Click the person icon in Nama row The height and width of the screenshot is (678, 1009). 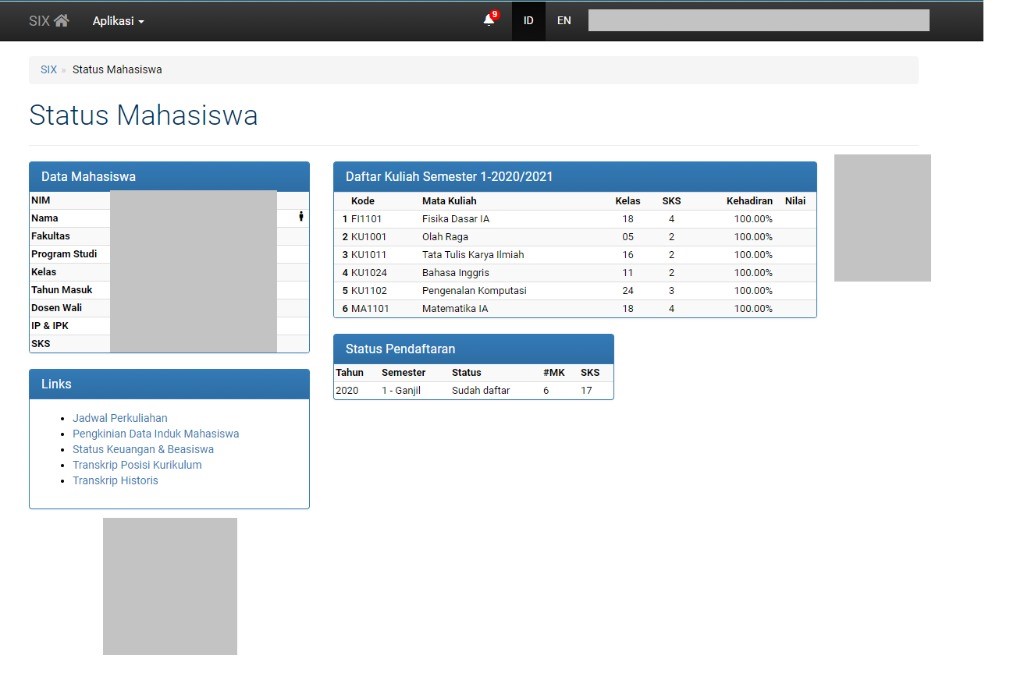pyautogui.click(x=301, y=217)
